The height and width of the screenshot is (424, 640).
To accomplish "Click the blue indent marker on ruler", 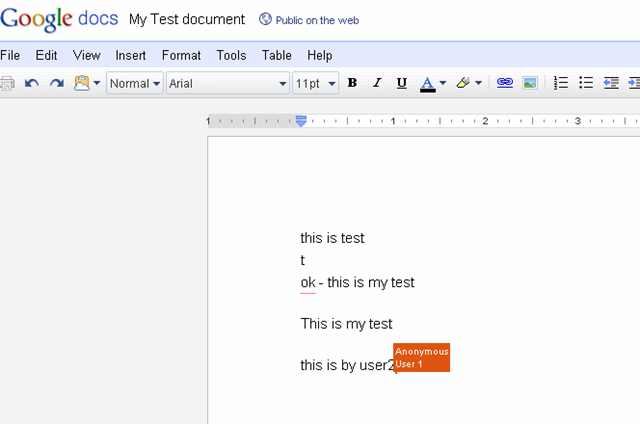I will click(x=301, y=121).
